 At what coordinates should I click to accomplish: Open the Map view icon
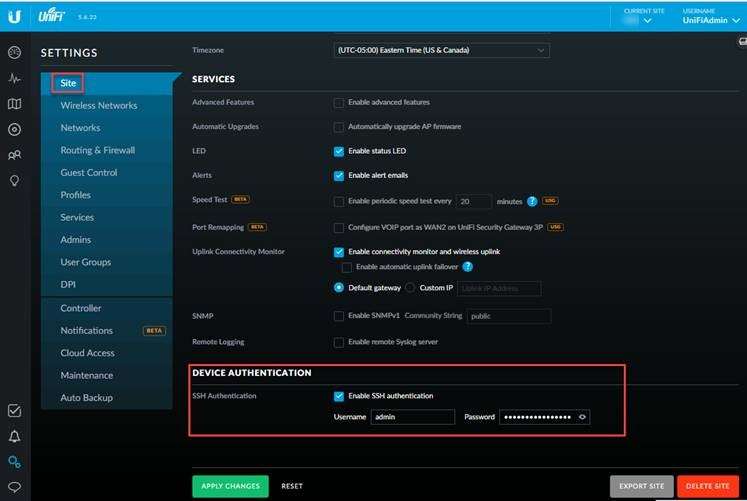(14, 104)
